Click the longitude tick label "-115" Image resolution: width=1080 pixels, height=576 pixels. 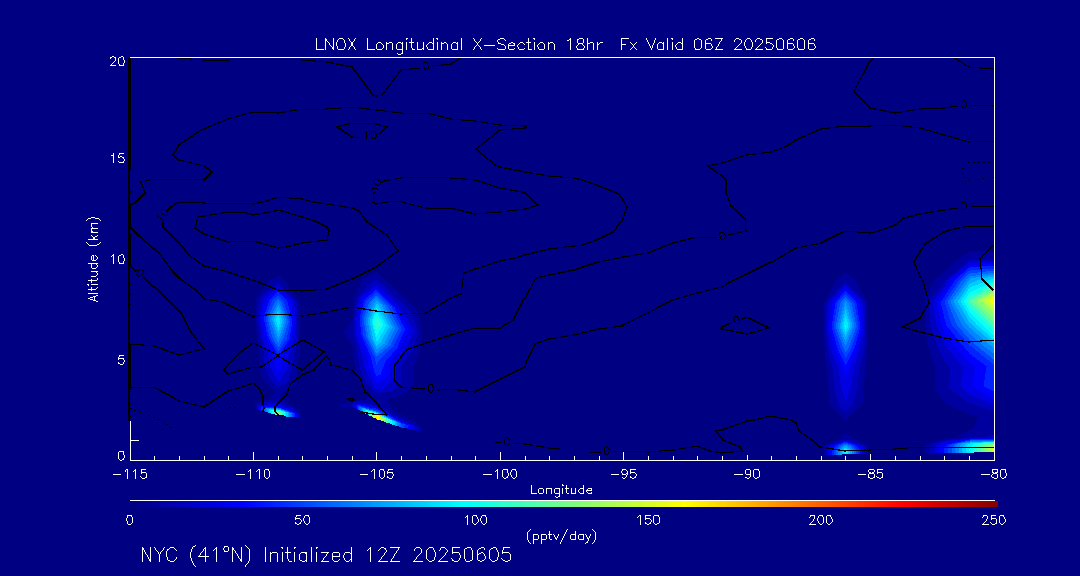pos(129,475)
